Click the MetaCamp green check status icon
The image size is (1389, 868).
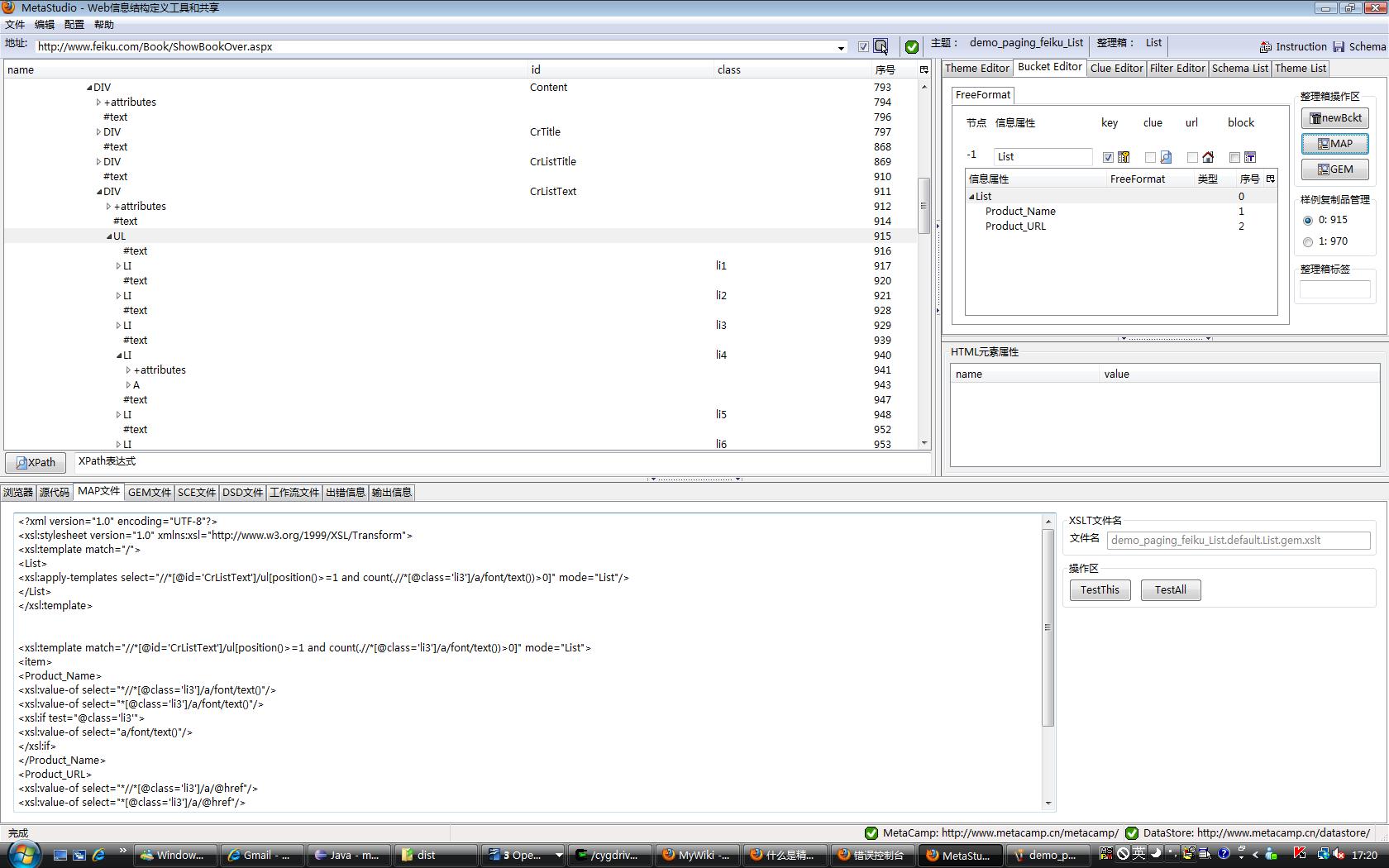(871, 833)
